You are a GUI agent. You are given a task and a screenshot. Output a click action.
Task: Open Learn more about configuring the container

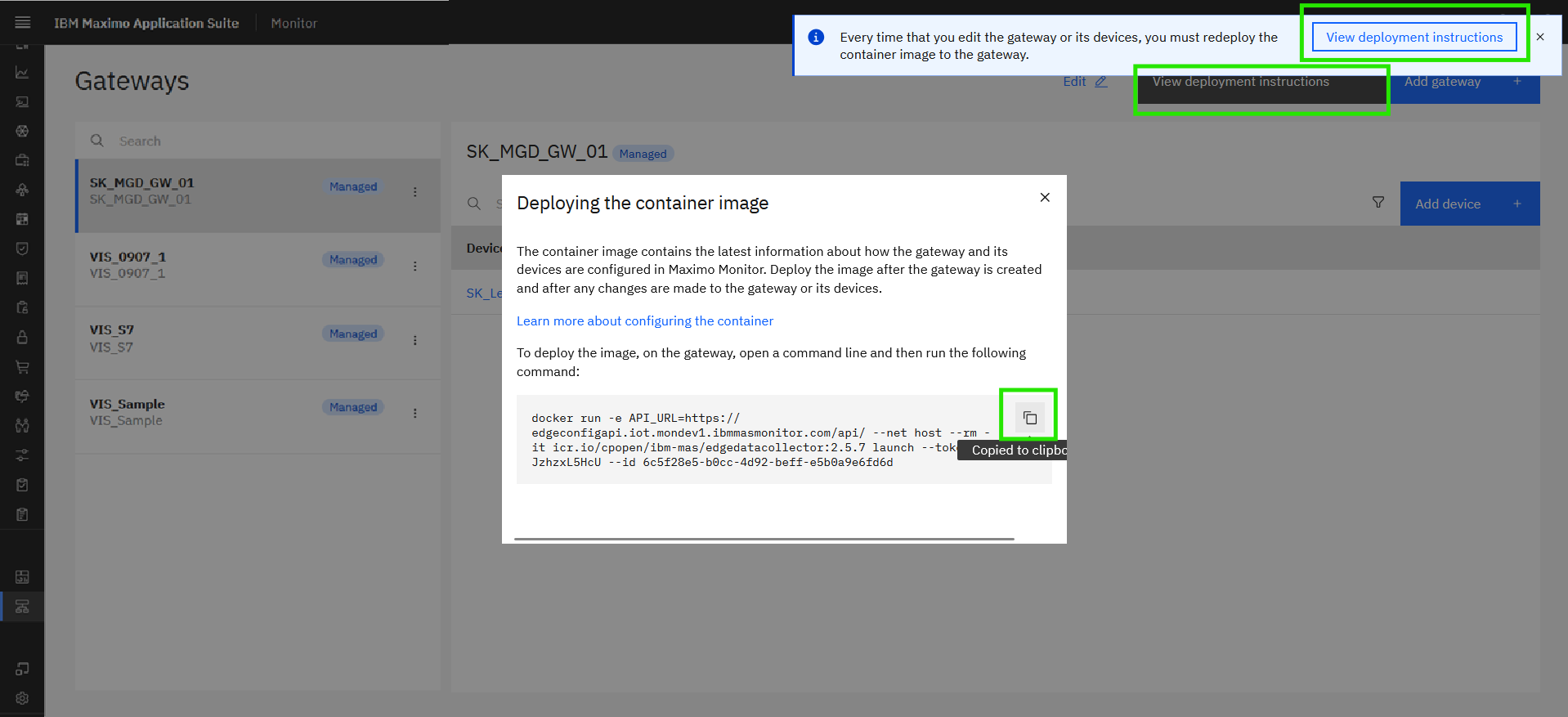point(644,321)
